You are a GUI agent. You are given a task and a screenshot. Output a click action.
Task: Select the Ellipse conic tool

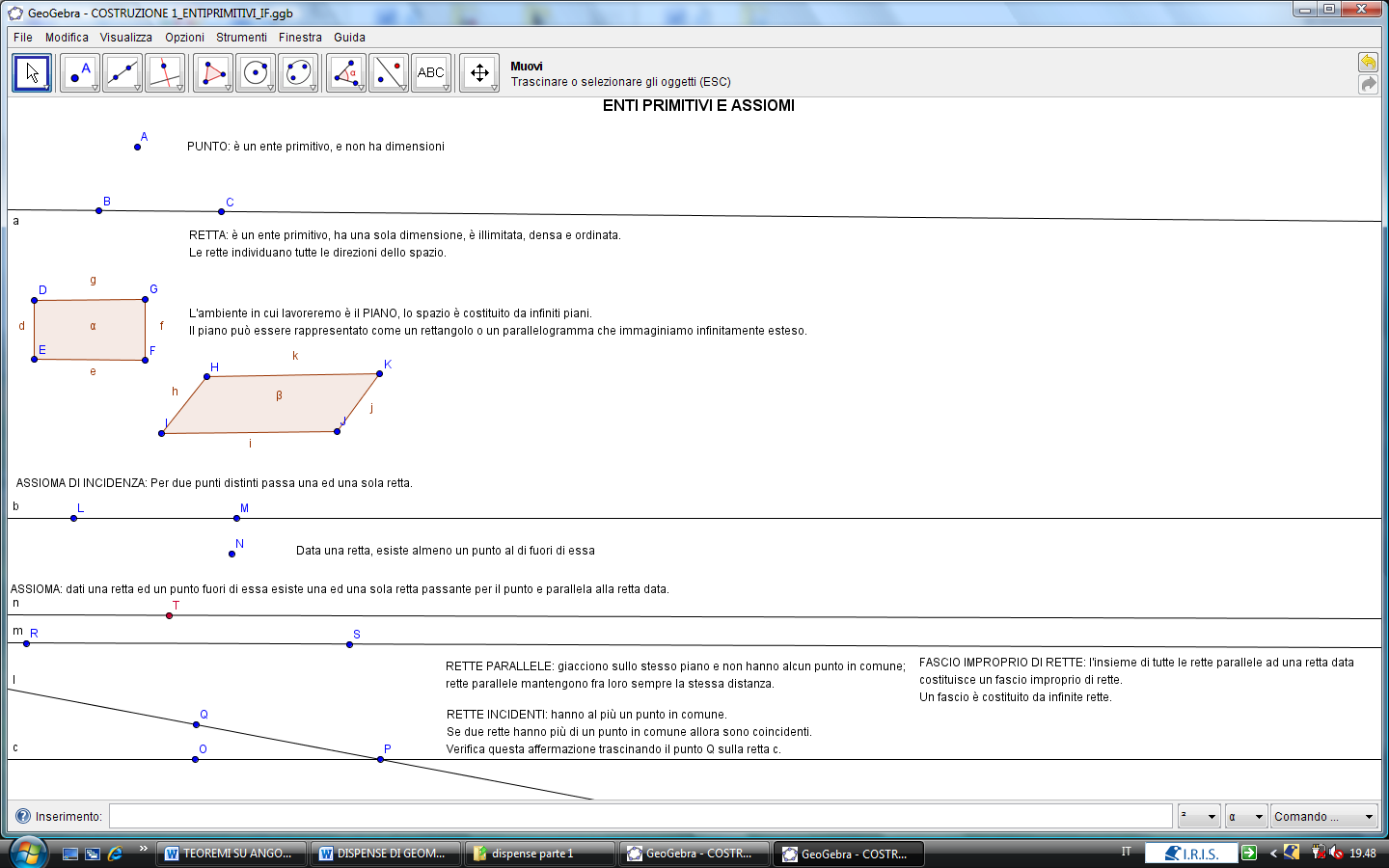click(298, 72)
